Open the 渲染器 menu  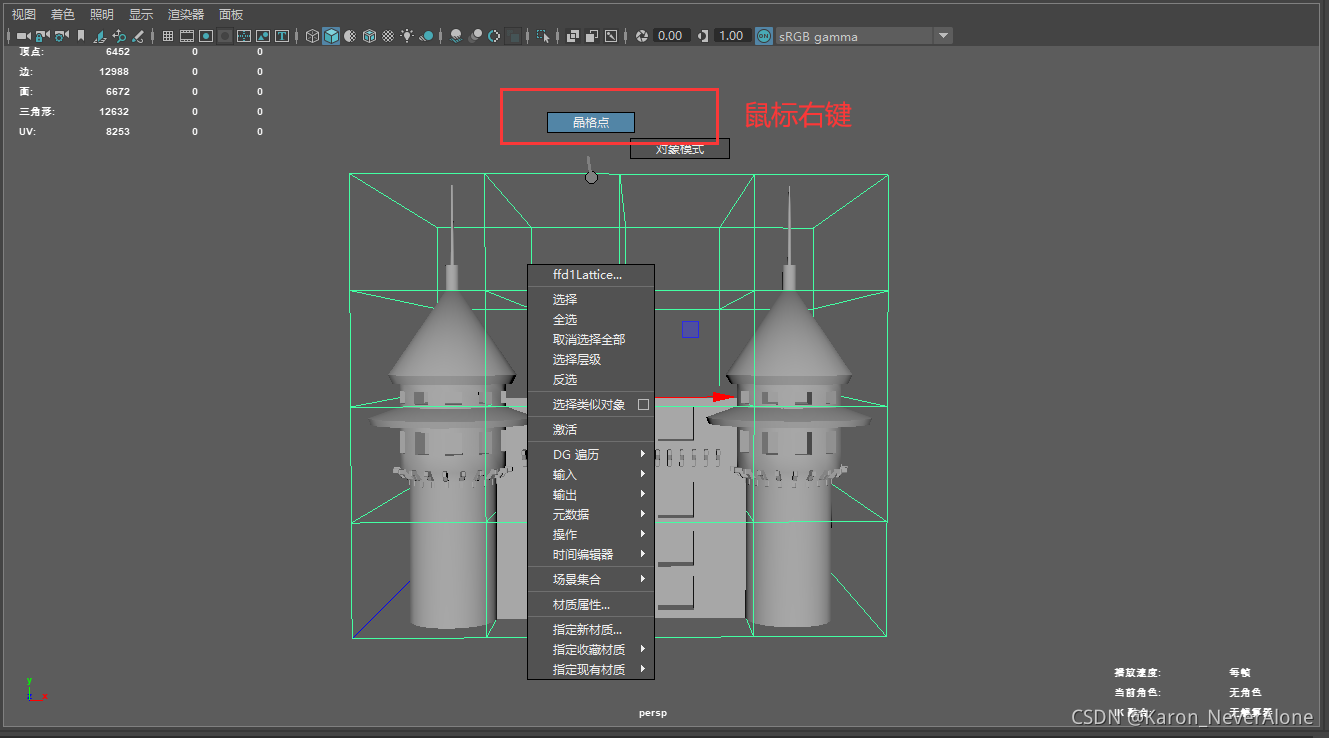pyautogui.click(x=186, y=14)
